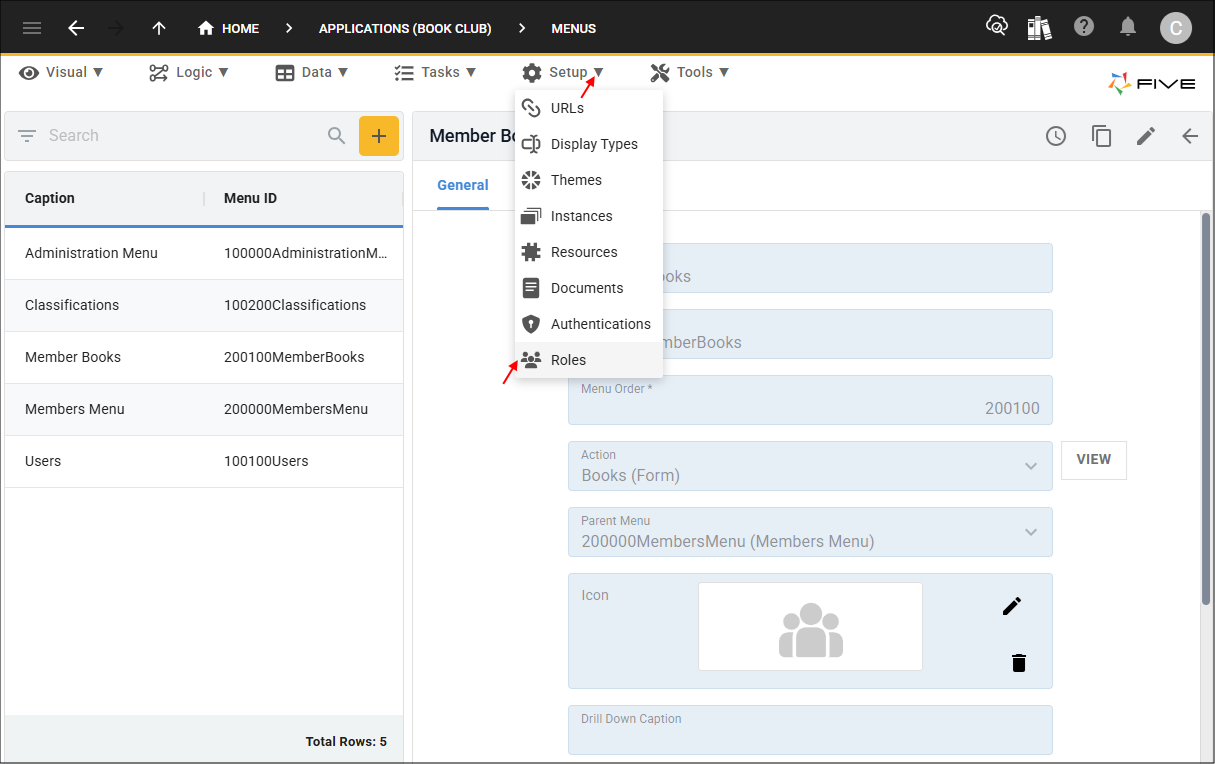Select the Members Menu row
This screenshot has height=764, width=1215.
(204, 410)
